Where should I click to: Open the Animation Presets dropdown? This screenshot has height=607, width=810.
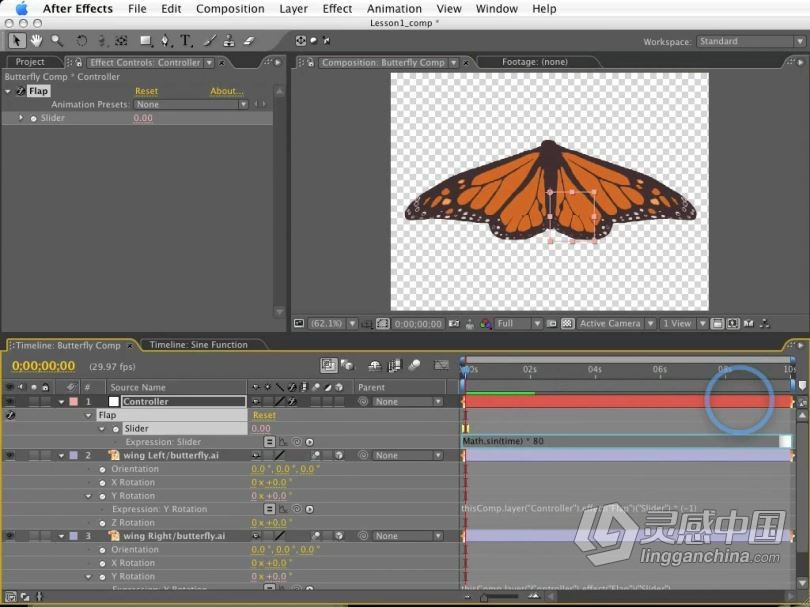191,104
